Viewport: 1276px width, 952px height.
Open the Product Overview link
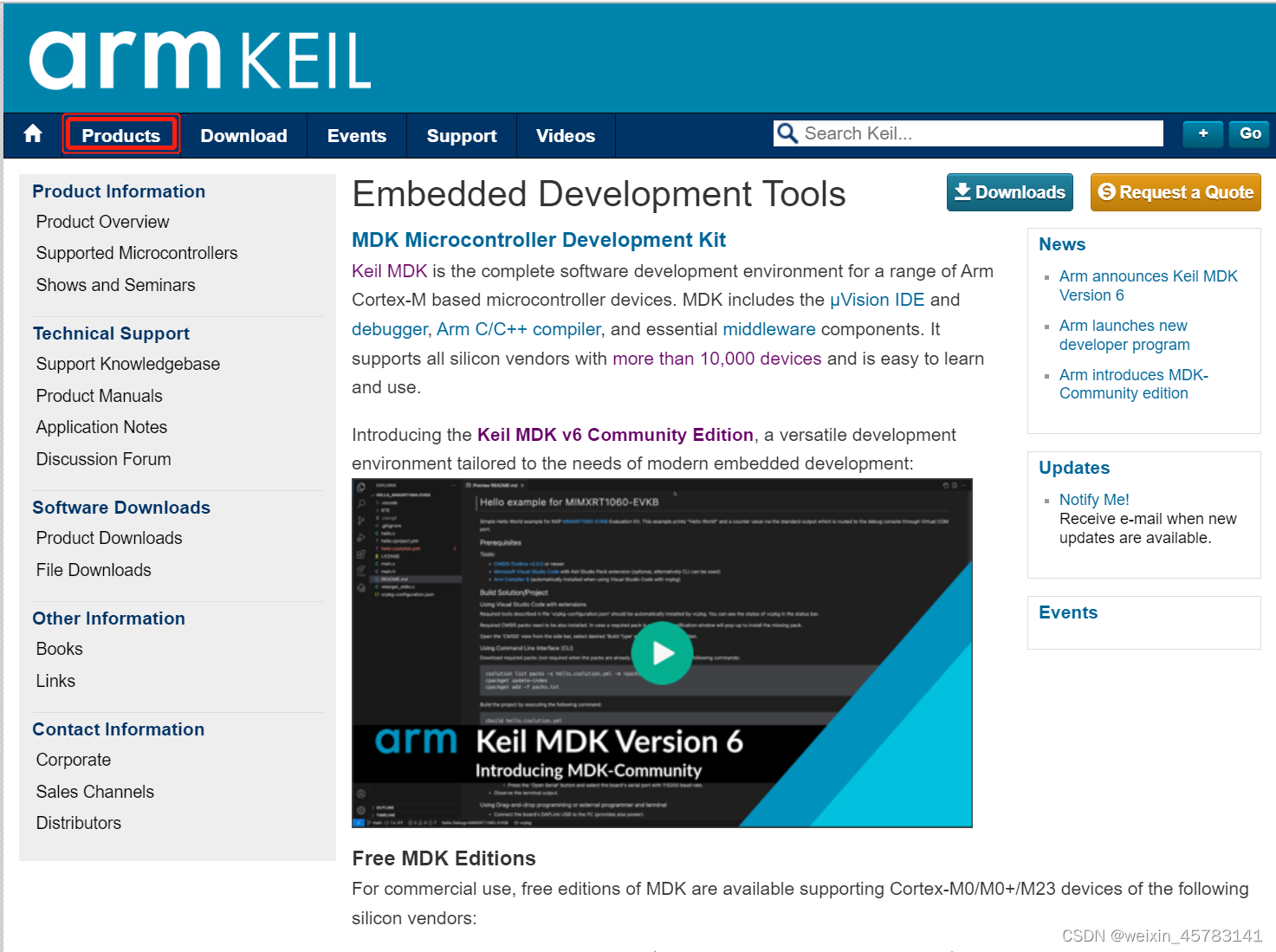[103, 222]
